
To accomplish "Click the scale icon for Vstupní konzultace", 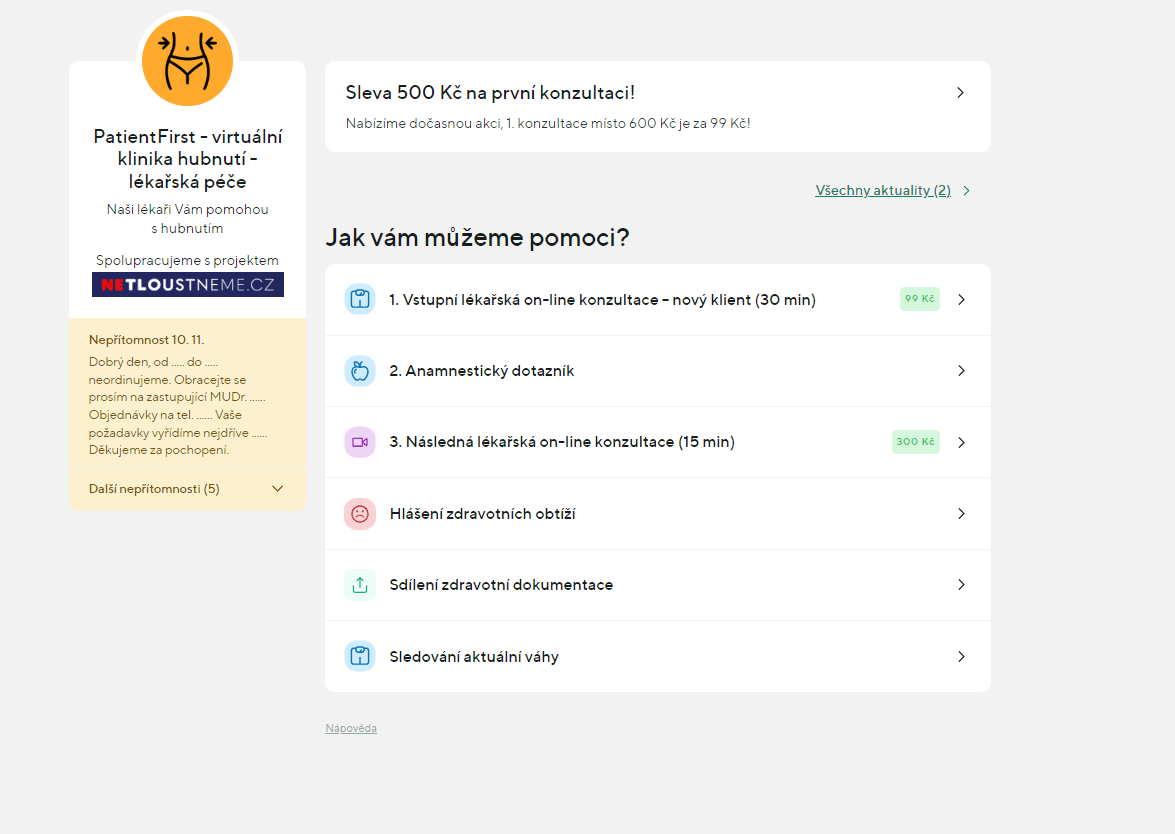I will click(360, 299).
